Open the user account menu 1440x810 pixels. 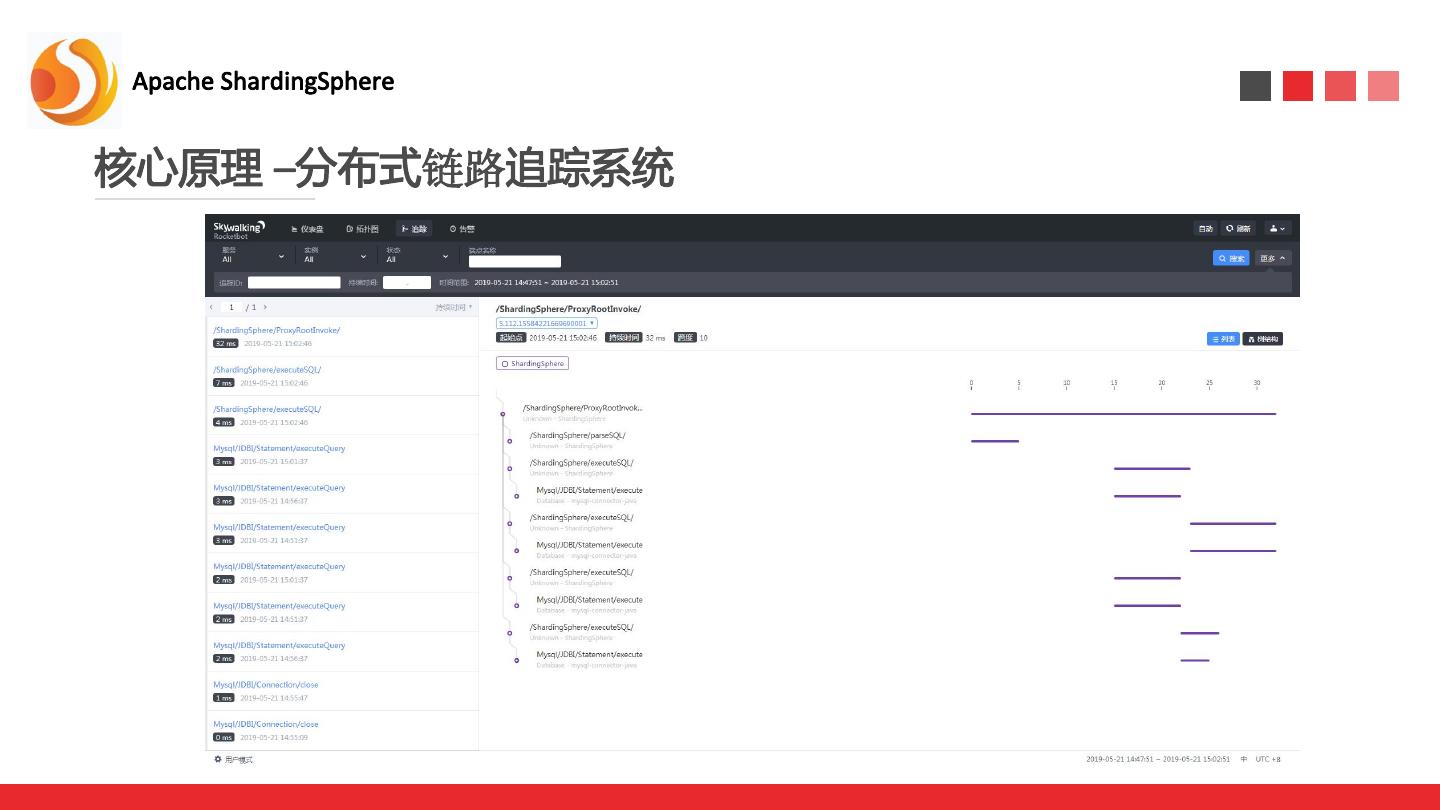(x=1277, y=229)
